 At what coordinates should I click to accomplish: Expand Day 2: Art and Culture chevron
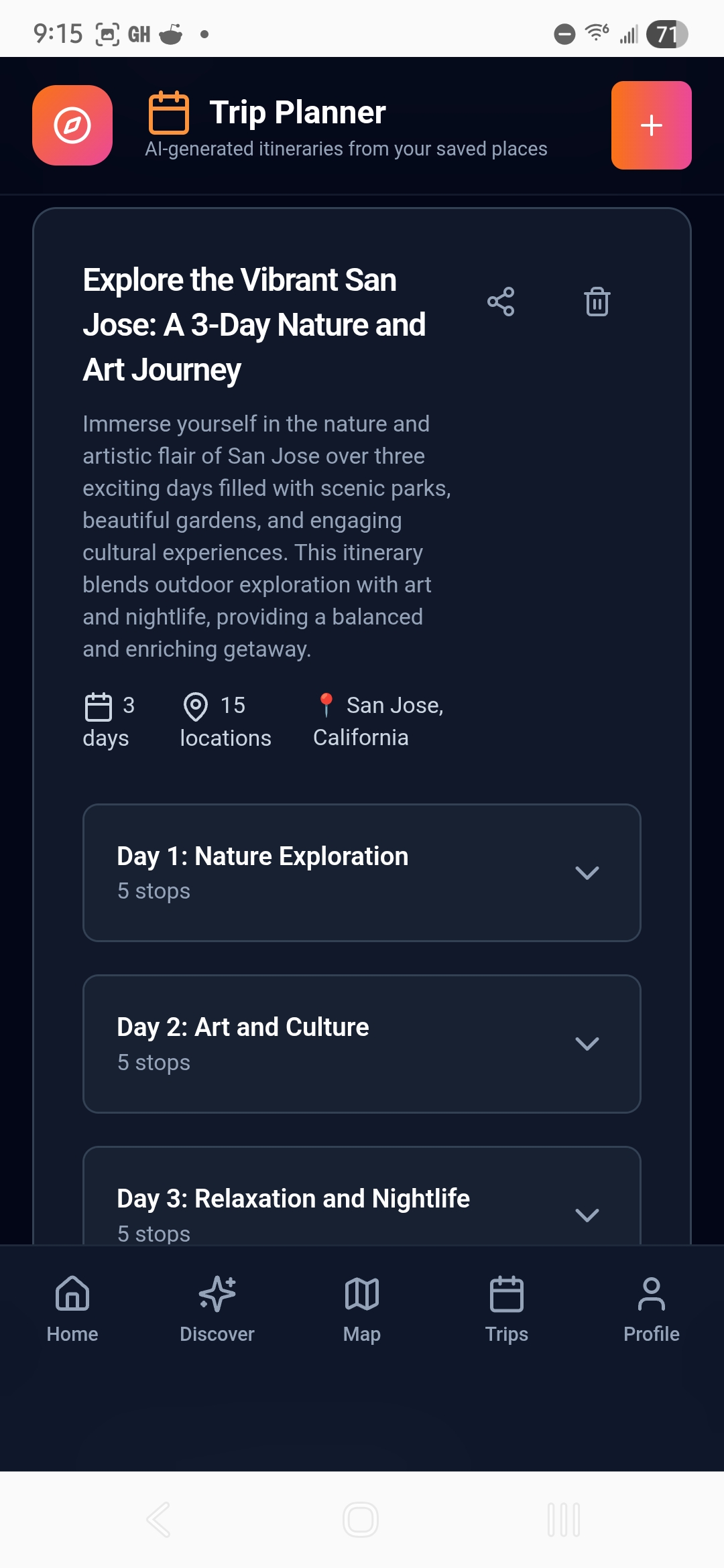[x=587, y=1044]
